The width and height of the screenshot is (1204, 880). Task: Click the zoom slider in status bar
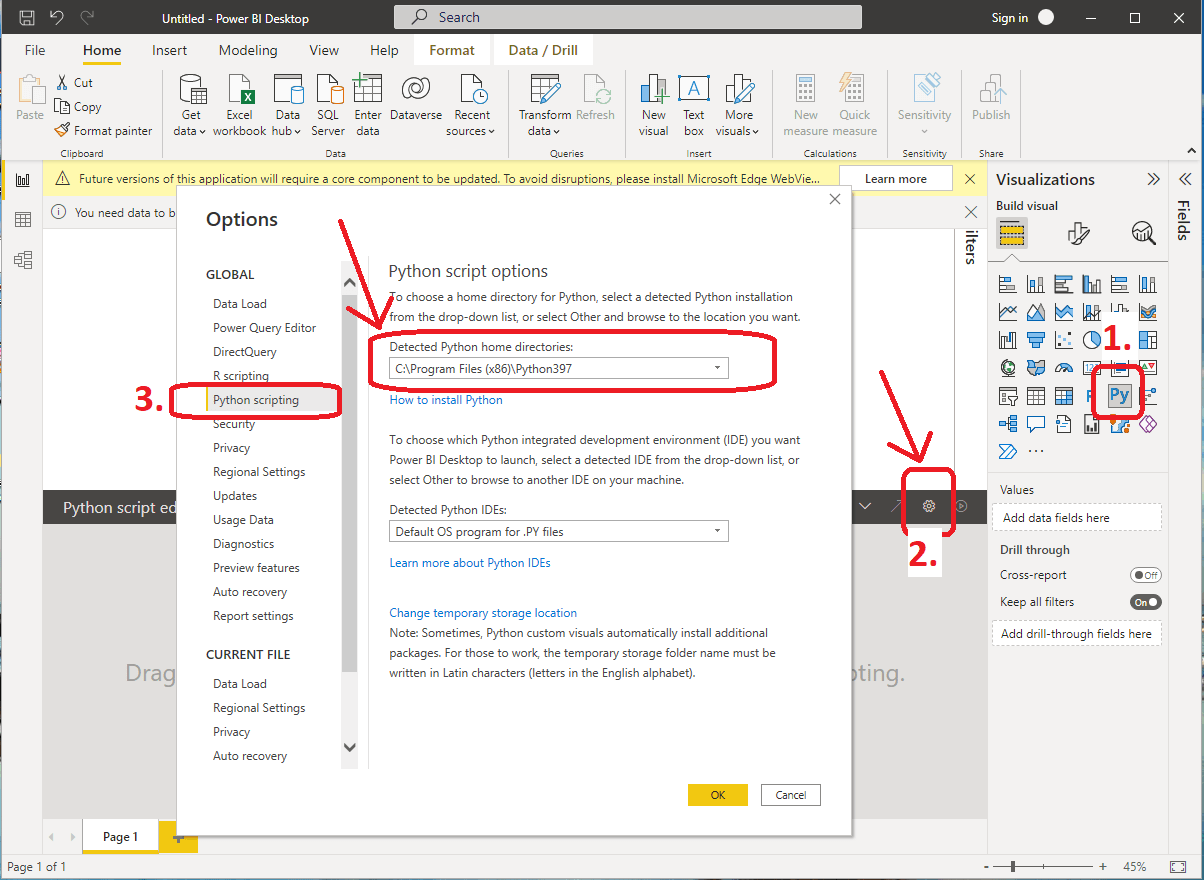pyautogui.click(x=1044, y=866)
